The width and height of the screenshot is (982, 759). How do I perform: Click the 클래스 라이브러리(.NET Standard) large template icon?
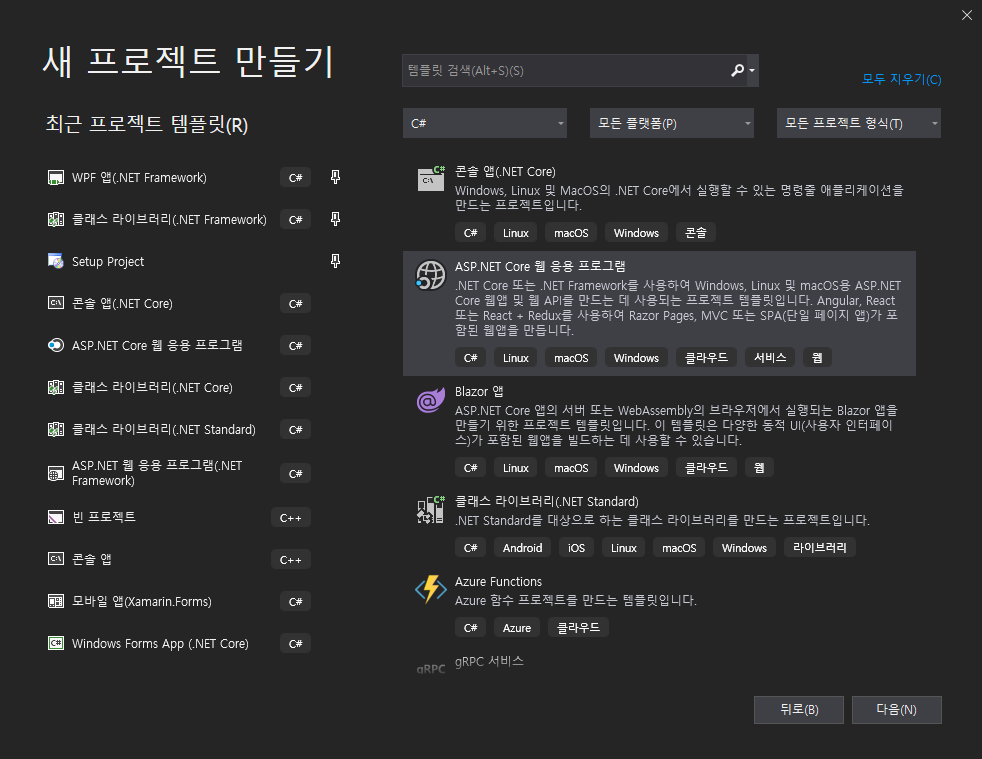click(x=431, y=510)
